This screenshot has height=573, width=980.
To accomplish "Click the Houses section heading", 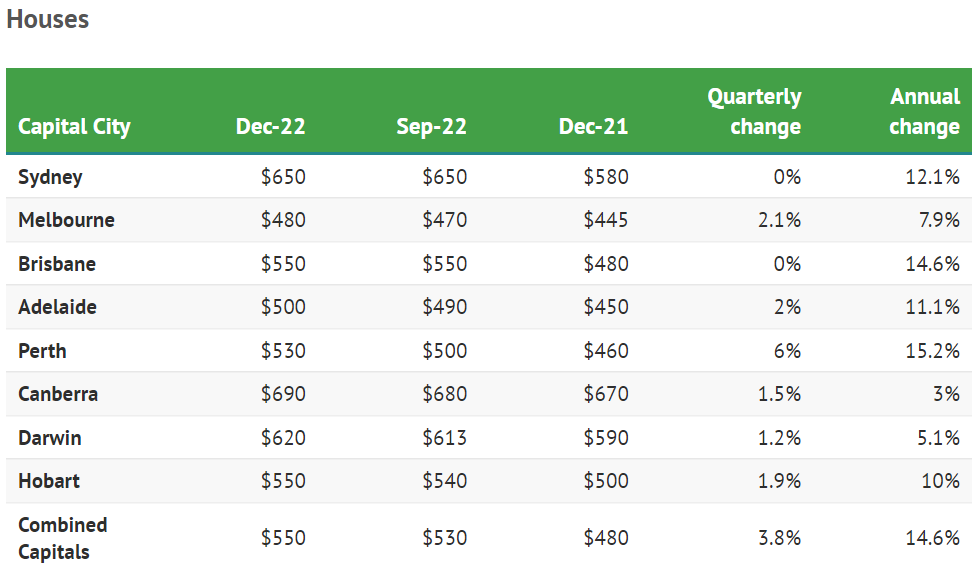I will pos(47,20).
